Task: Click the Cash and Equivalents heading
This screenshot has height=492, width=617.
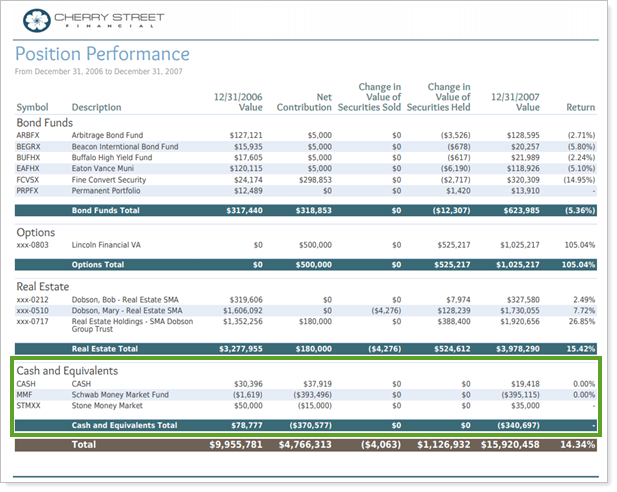Action: (x=66, y=370)
